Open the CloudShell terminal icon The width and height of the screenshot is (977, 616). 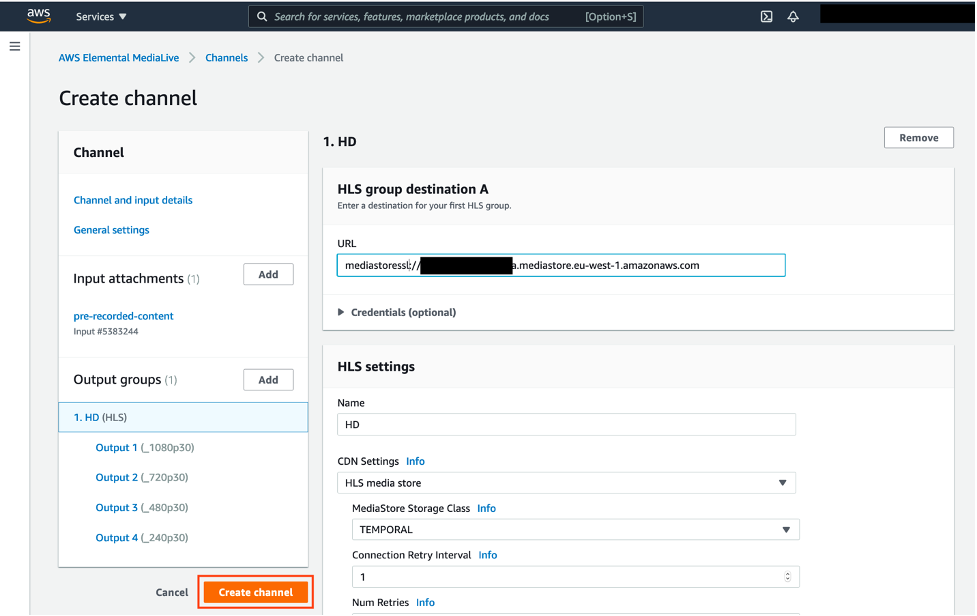pyautogui.click(x=765, y=16)
